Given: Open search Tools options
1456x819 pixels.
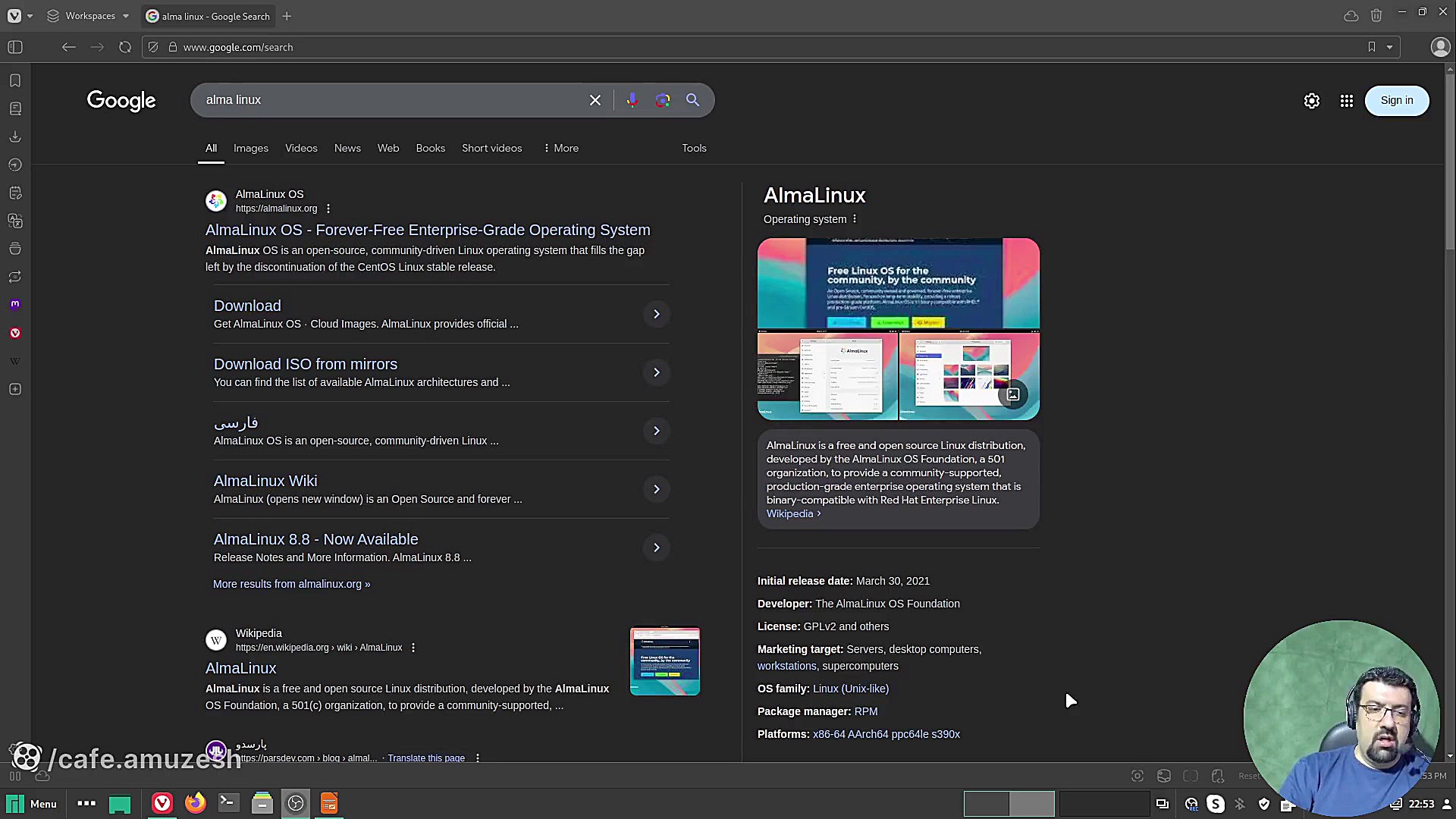Looking at the screenshot, I should coord(694,148).
